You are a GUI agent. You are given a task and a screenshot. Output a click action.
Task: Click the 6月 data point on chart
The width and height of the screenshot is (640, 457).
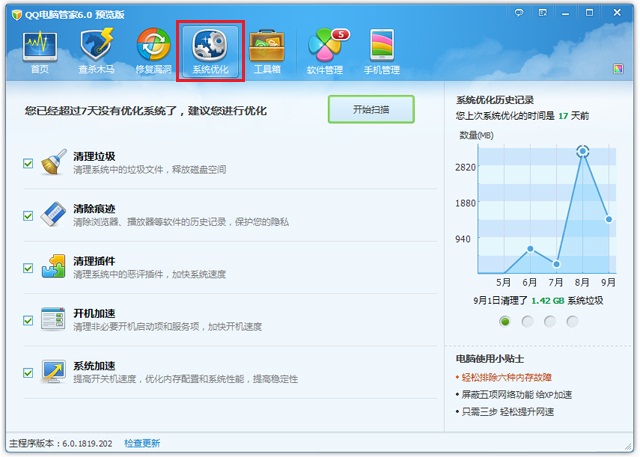(x=530, y=248)
